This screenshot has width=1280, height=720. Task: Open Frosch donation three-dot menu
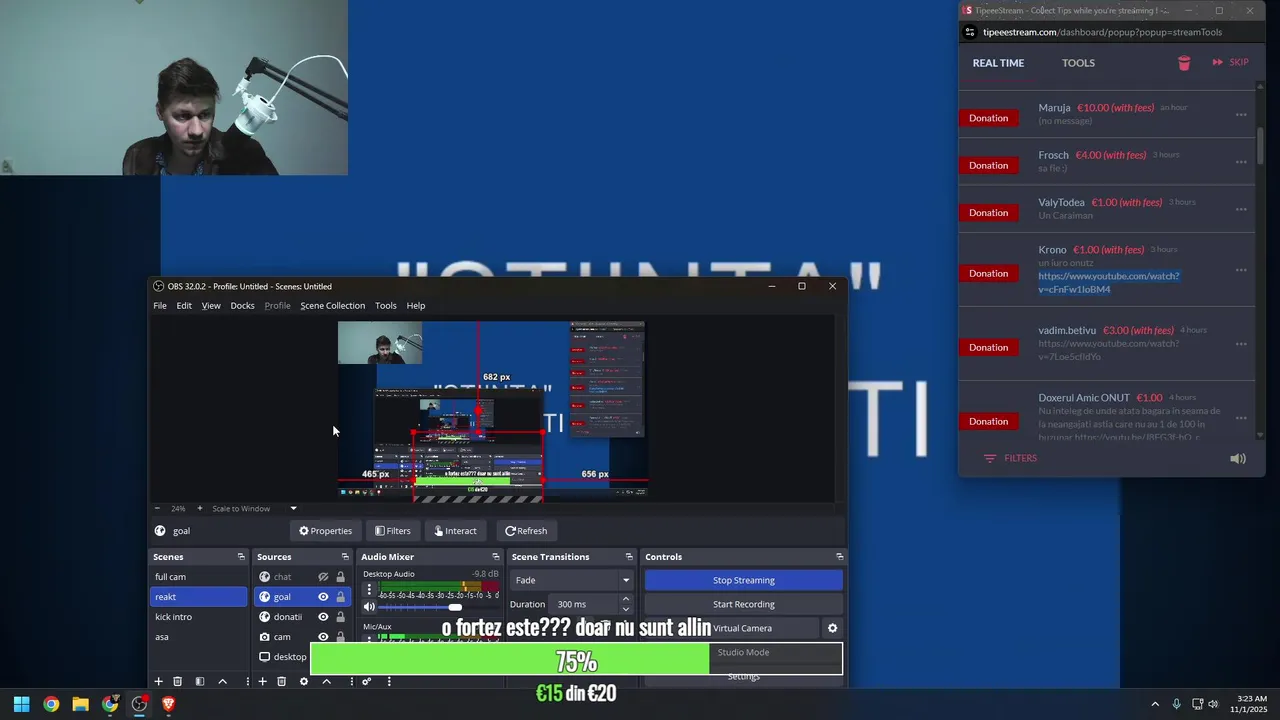(x=1241, y=161)
